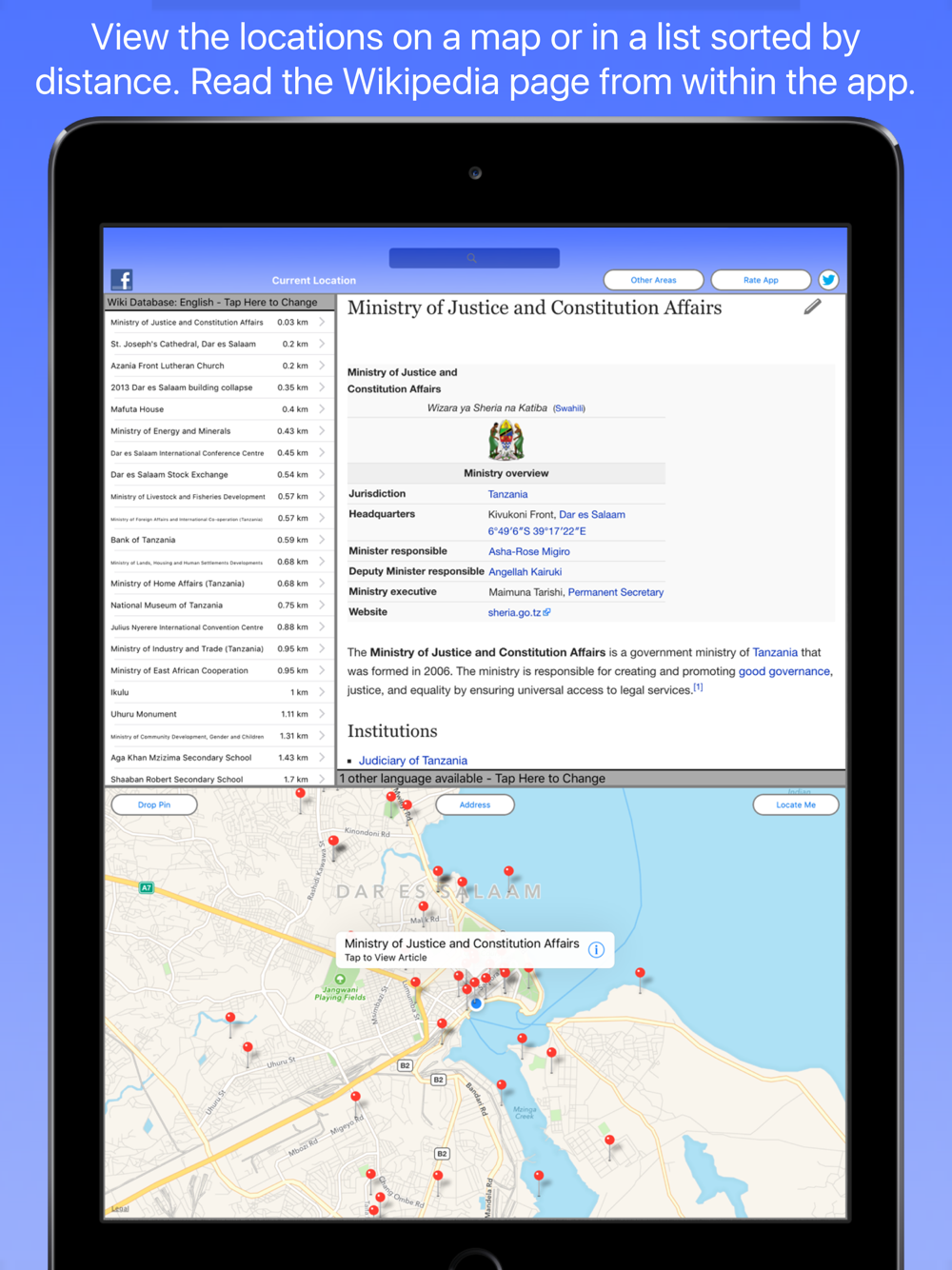Click the Rate App button
952x1270 pixels.
(761, 280)
